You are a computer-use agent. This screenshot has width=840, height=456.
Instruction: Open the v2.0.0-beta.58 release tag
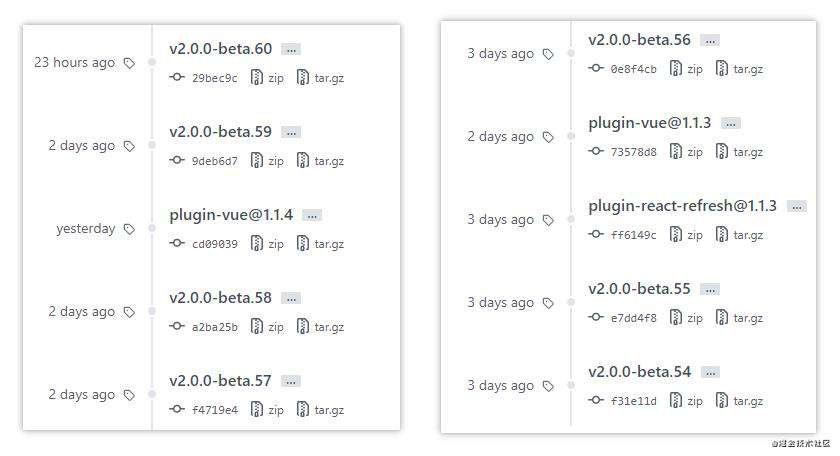point(220,298)
